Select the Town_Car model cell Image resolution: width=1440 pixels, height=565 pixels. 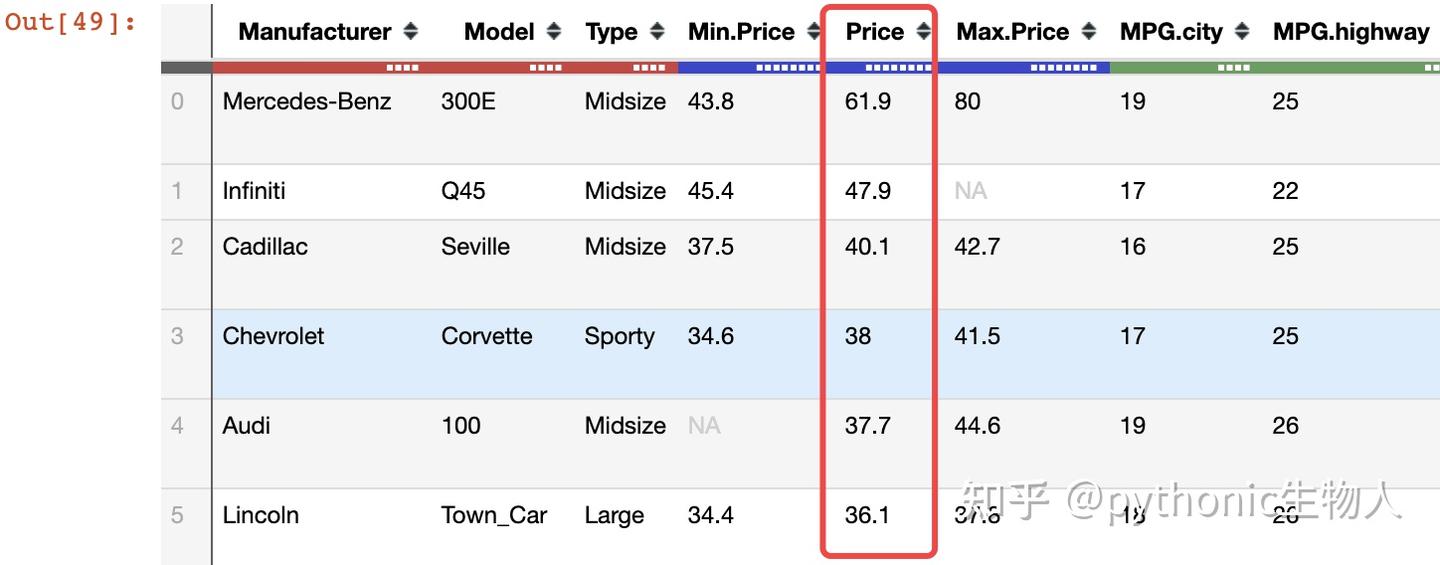(x=494, y=515)
